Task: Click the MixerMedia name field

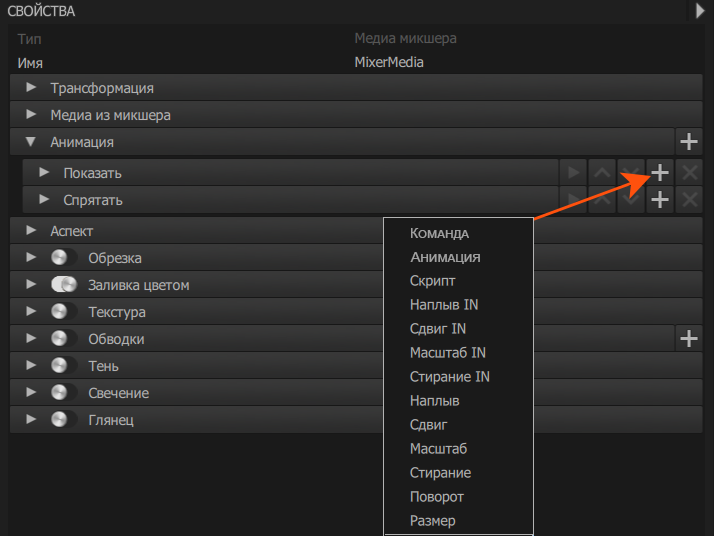Action: click(389, 62)
